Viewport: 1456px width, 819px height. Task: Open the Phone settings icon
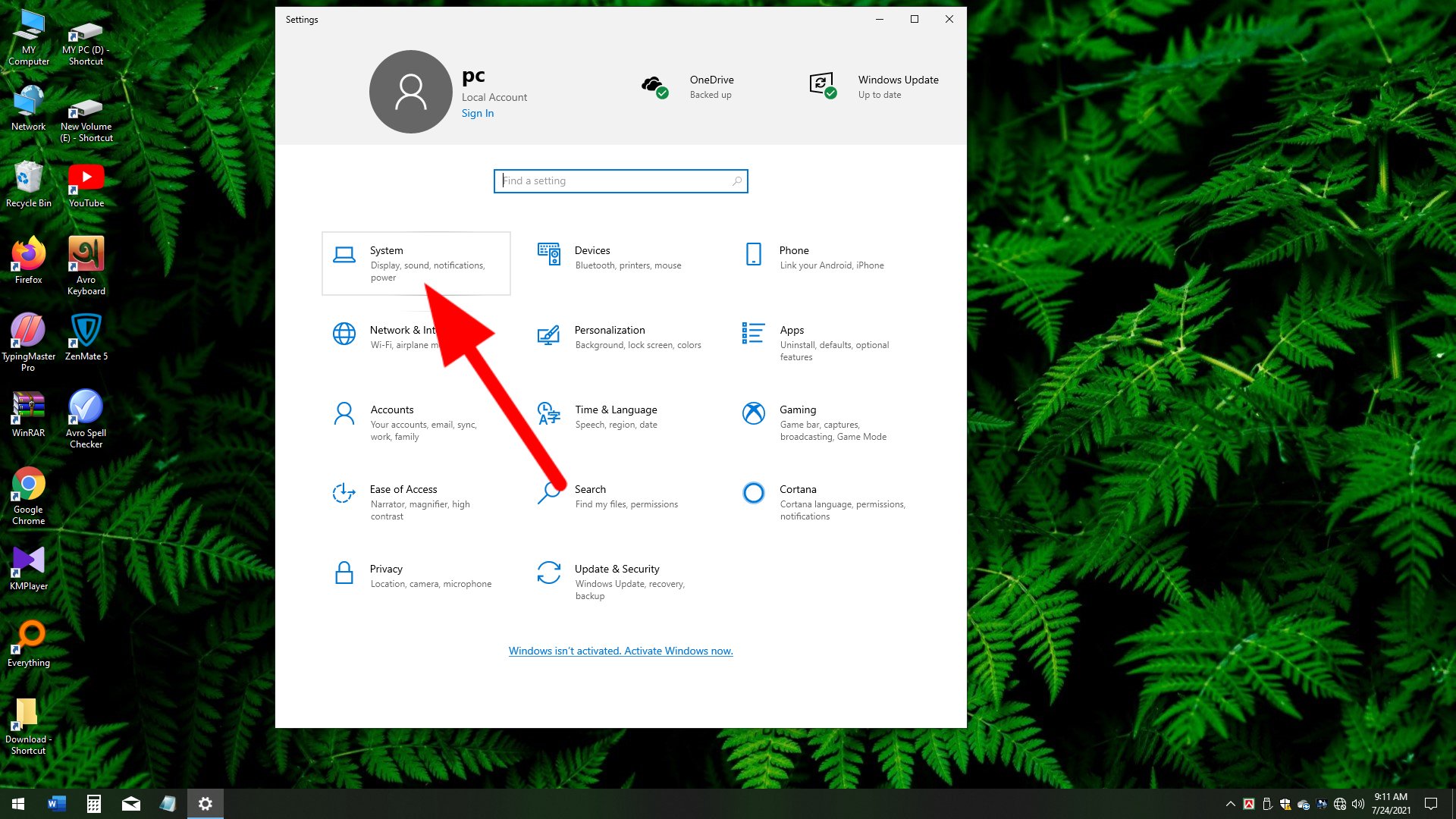(x=753, y=254)
